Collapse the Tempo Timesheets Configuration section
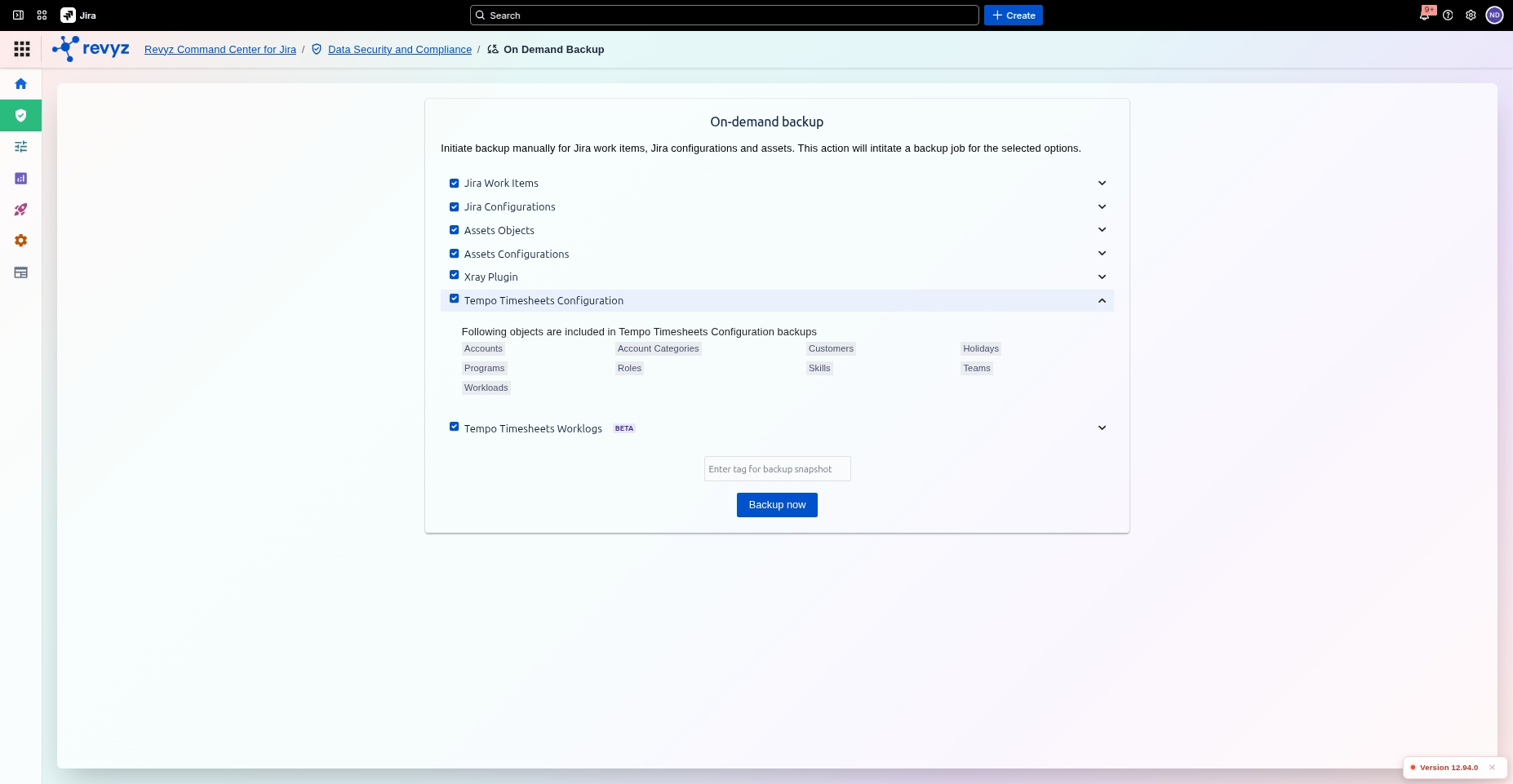This screenshot has height=784, width=1513. point(1102,301)
